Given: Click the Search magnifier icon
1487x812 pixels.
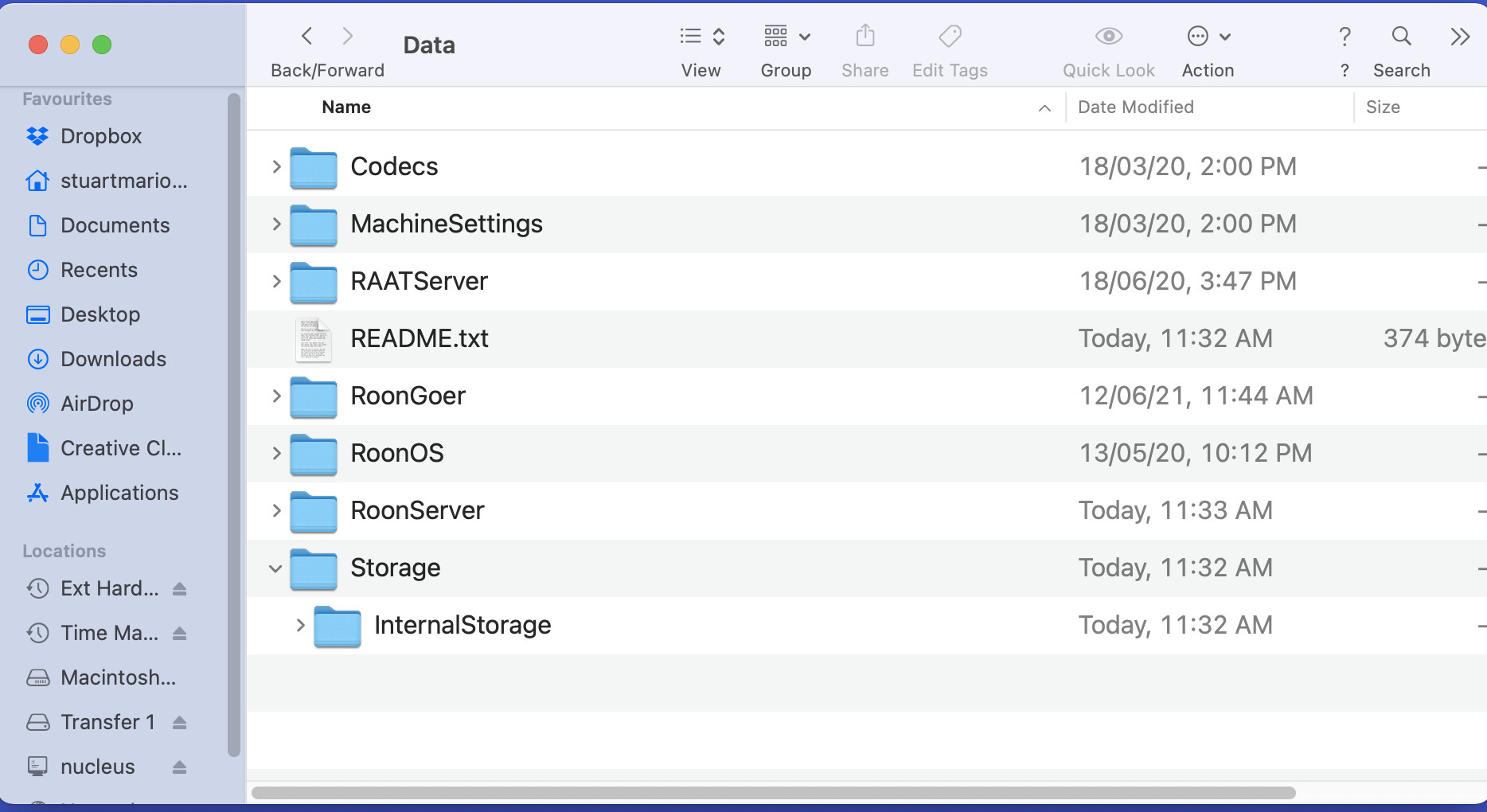Looking at the screenshot, I should (1402, 36).
